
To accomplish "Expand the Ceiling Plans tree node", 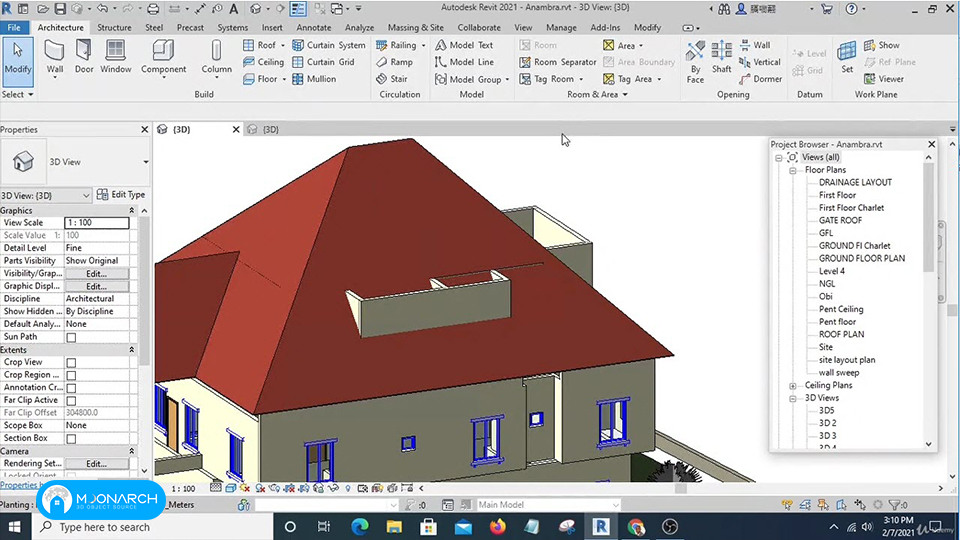I will 793,386.
